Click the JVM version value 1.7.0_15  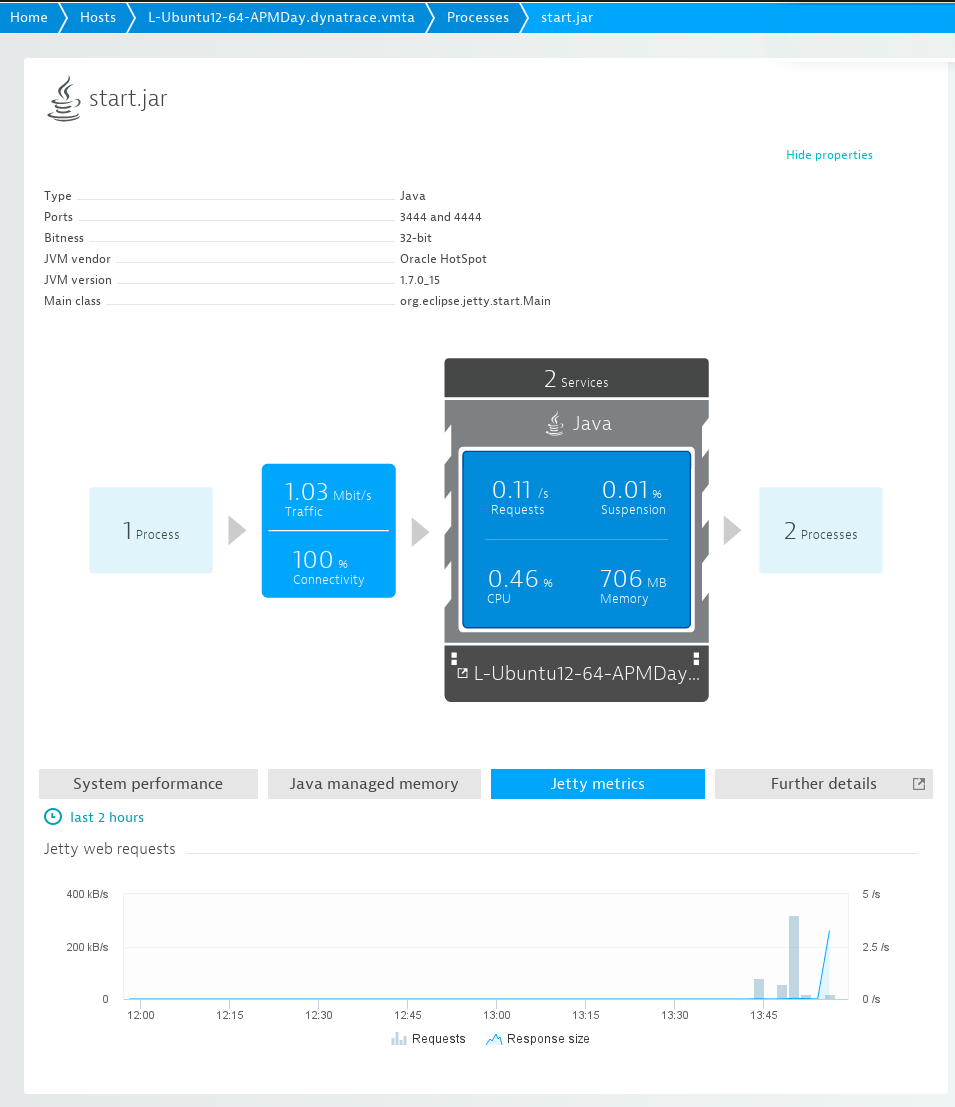pos(420,280)
